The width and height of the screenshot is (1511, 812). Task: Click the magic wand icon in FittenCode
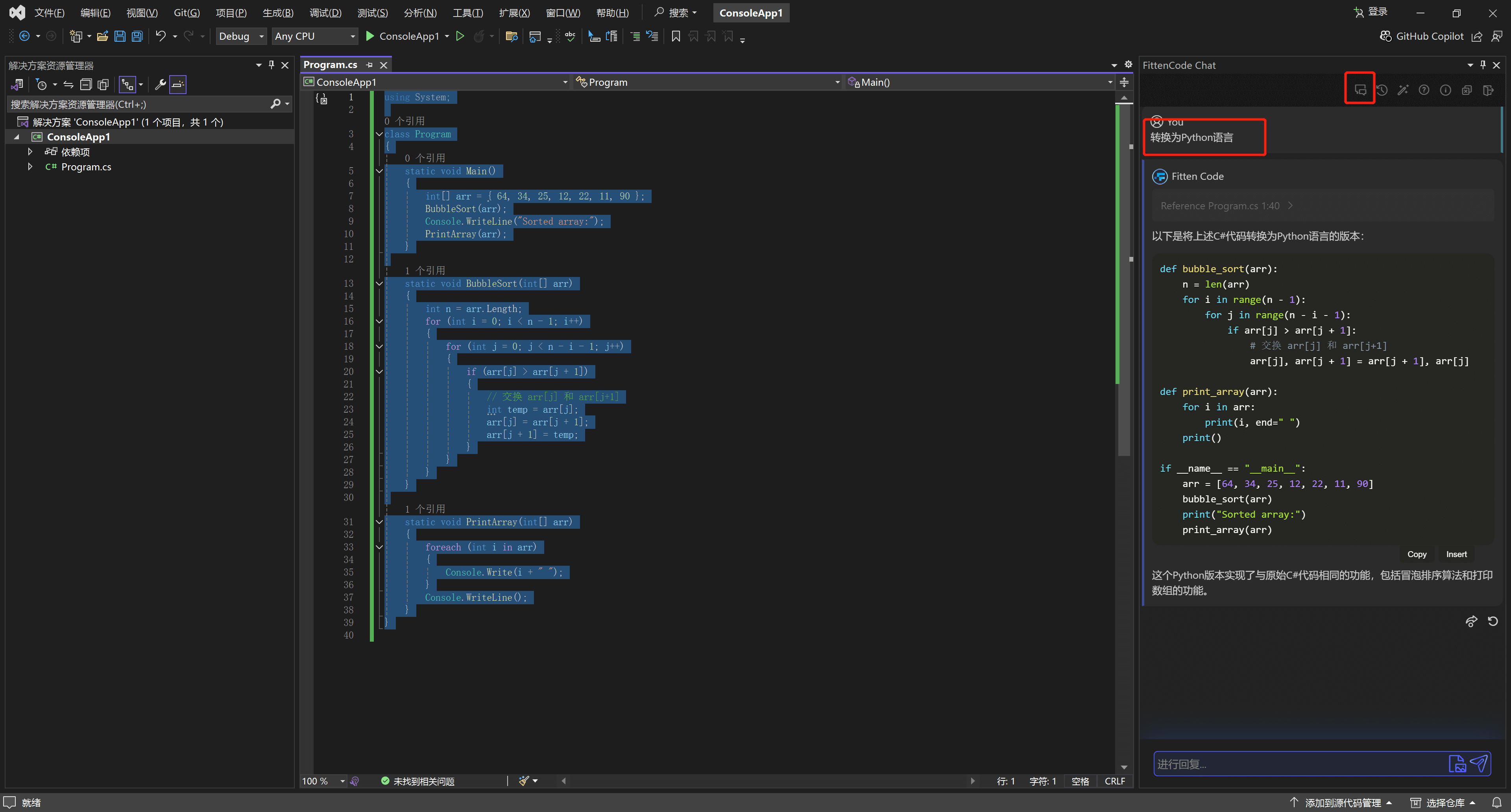pos(1402,90)
